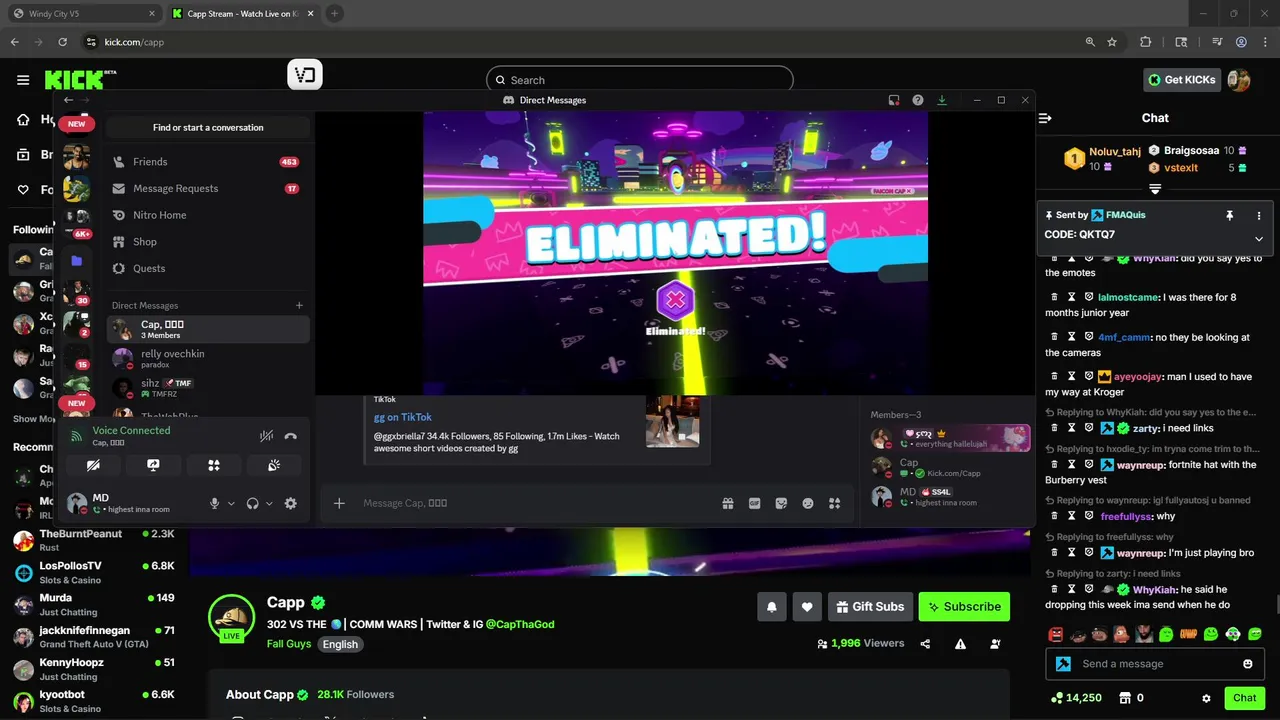
Task: Mute the Discord microphone
Action: tap(214, 503)
